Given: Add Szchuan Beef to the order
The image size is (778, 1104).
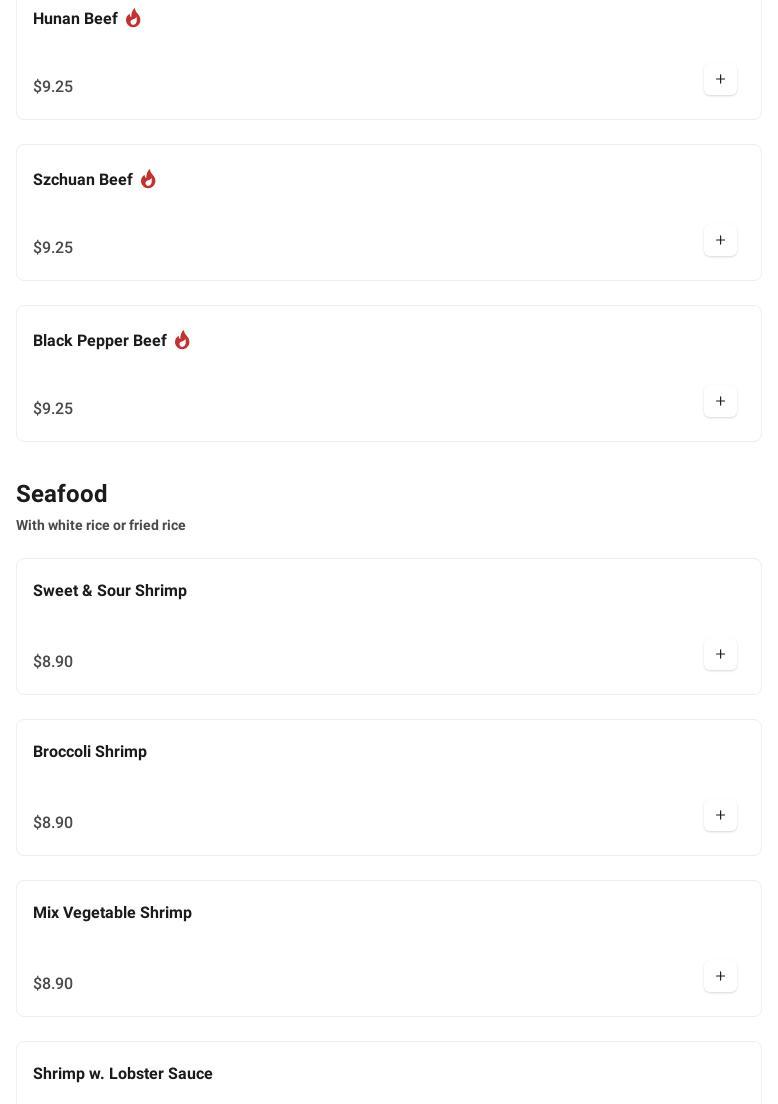Looking at the screenshot, I should coord(720,241).
